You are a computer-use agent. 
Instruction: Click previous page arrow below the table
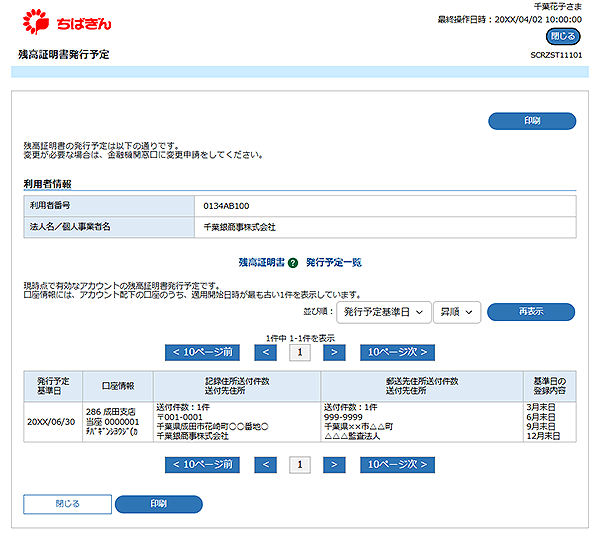[x=265, y=465]
